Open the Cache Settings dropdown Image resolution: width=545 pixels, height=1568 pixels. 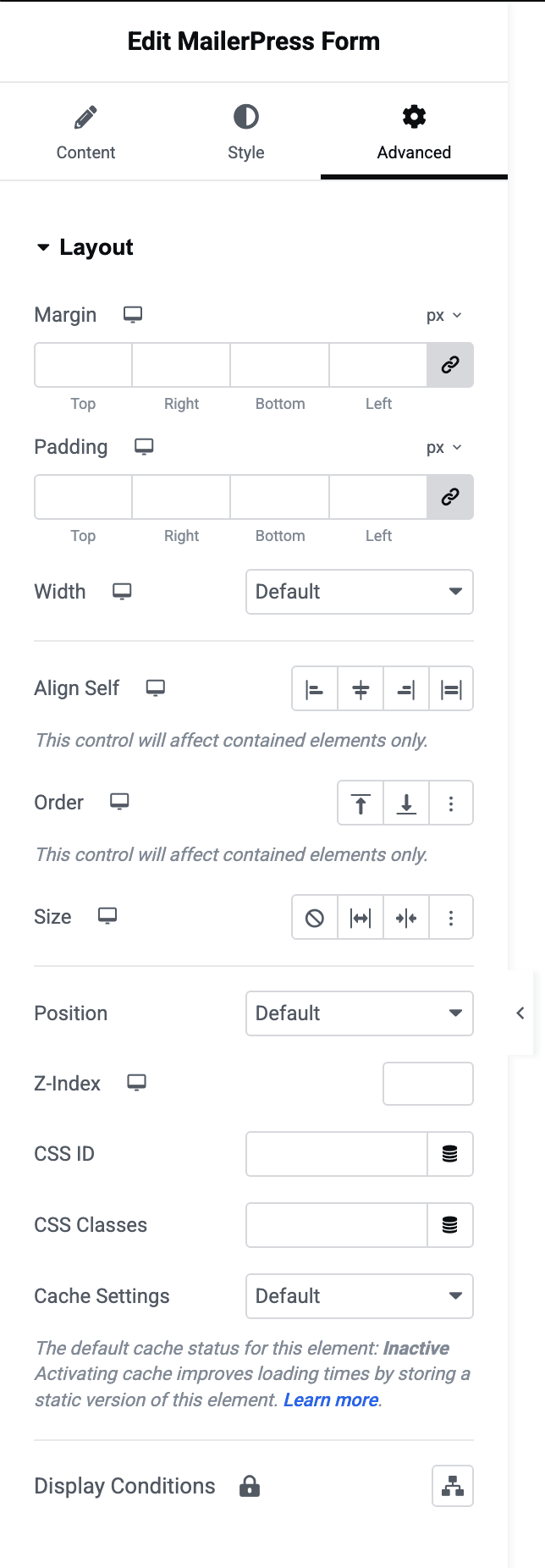coord(359,1296)
